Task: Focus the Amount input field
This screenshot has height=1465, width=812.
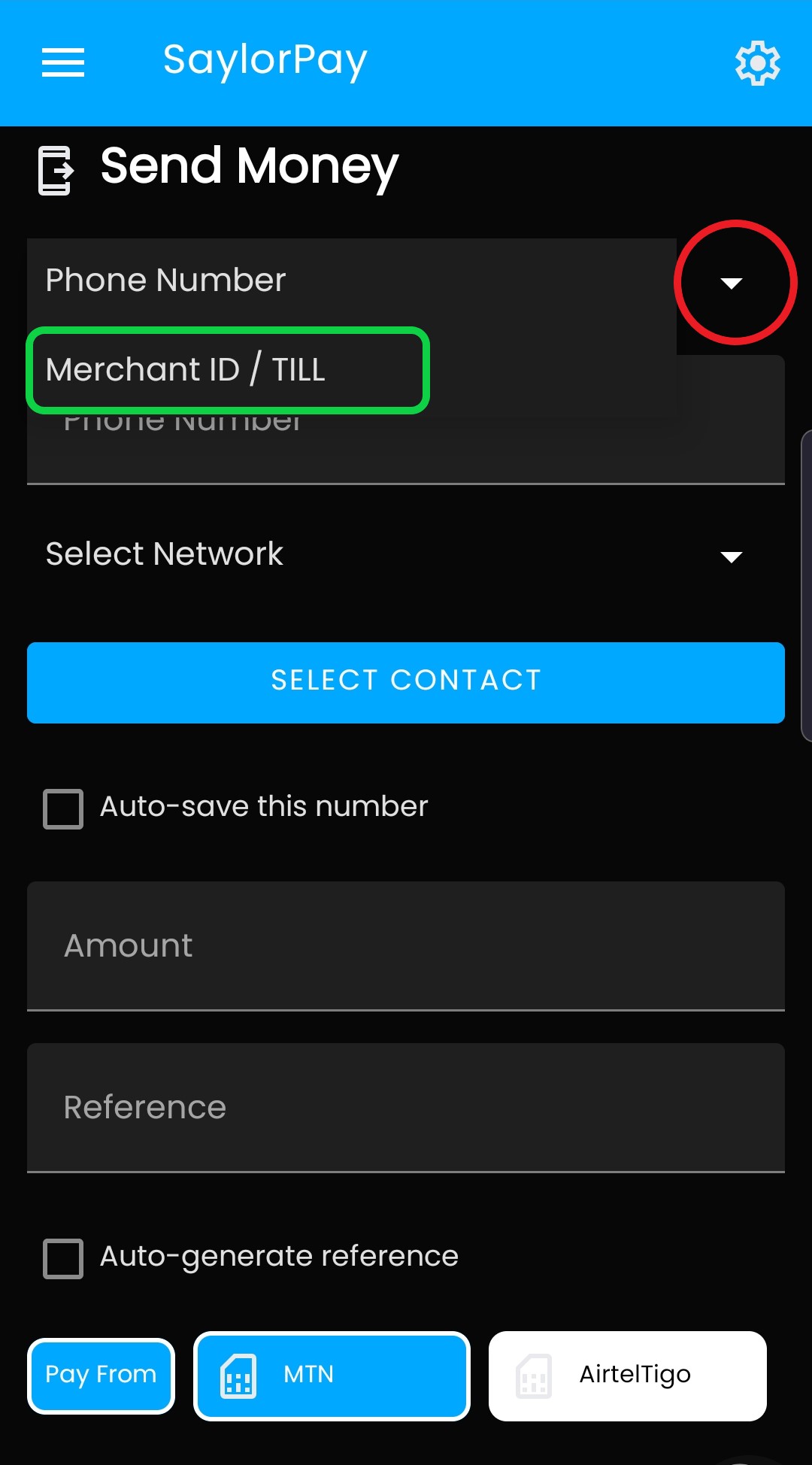Action: 406,946
